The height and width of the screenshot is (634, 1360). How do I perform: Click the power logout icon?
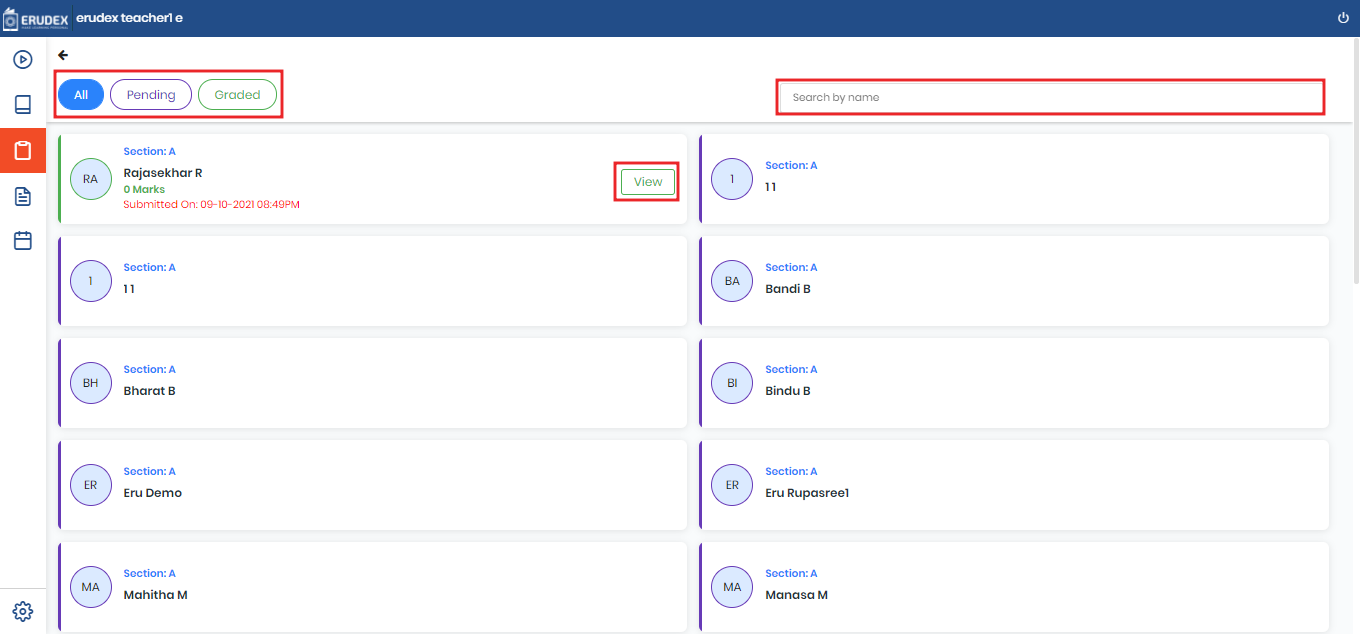pyautogui.click(x=1342, y=18)
